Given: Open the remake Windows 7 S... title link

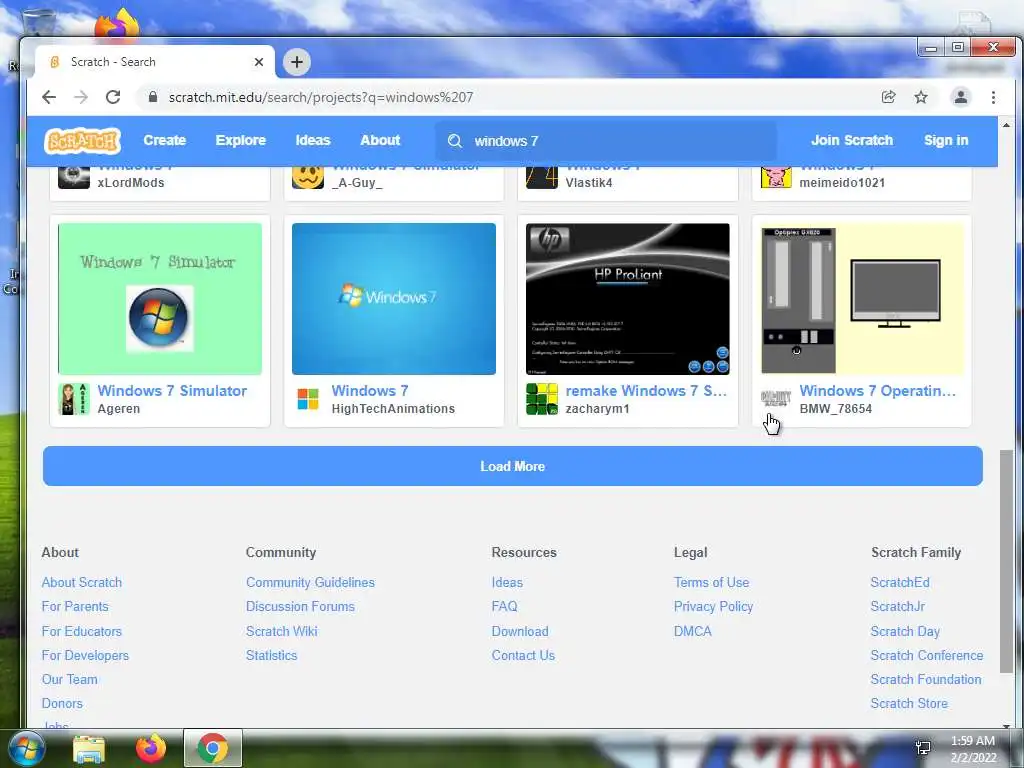Looking at the screenshot, I should 646,391.
